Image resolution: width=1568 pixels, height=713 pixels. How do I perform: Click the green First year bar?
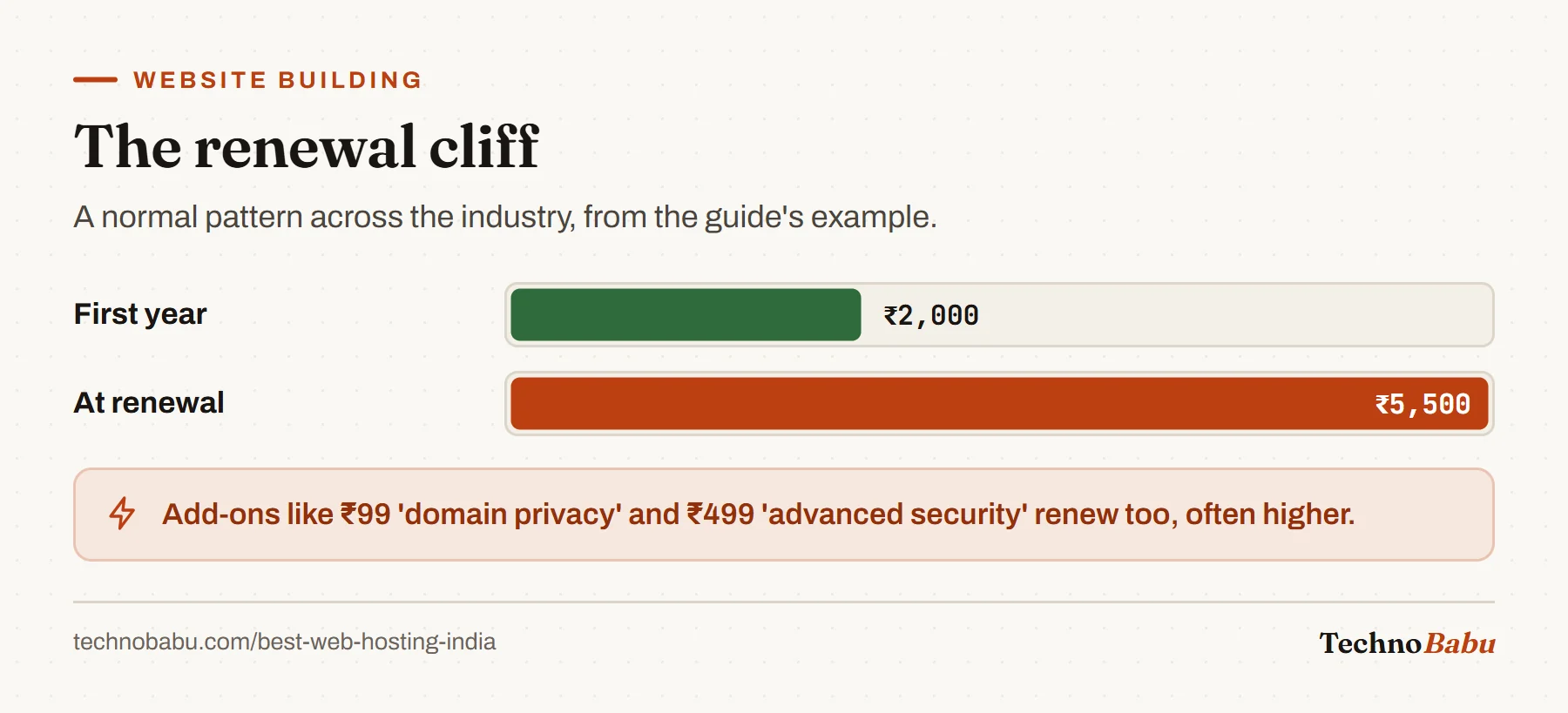click(x=686, y=315)
